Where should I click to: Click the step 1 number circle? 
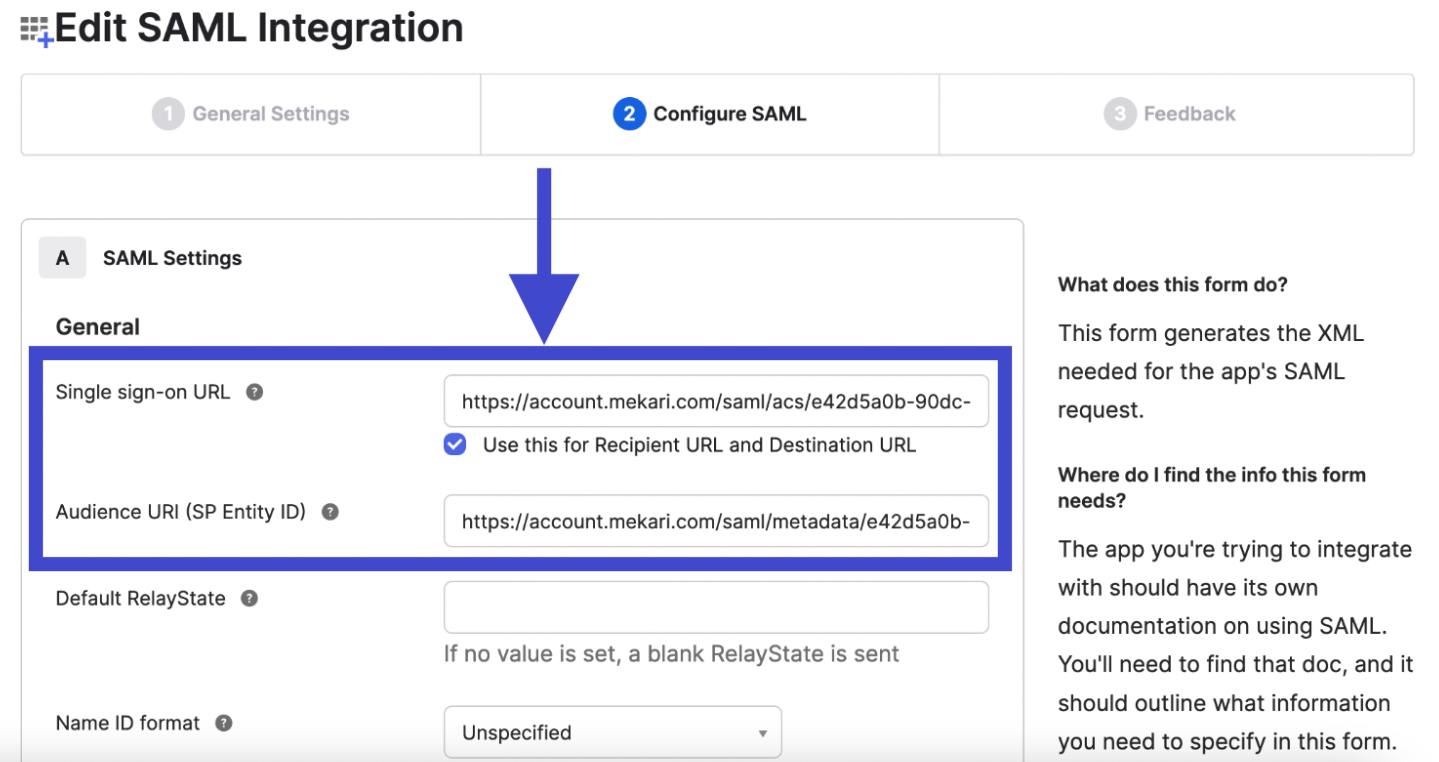168,114
